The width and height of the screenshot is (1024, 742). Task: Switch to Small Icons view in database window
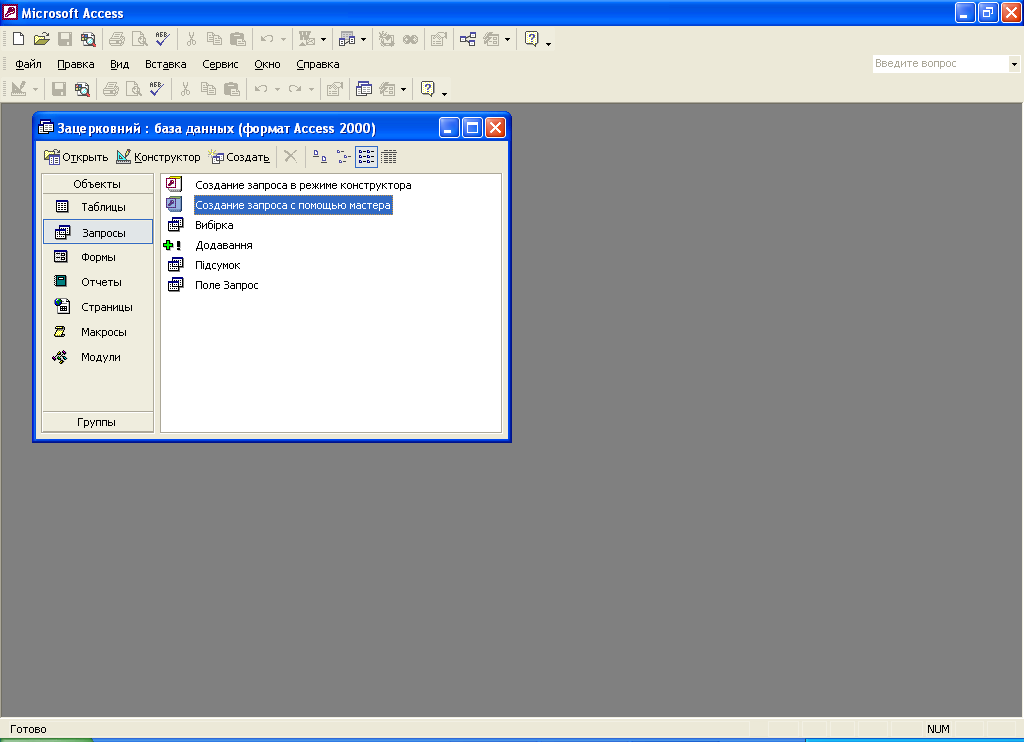coord(344,157)
